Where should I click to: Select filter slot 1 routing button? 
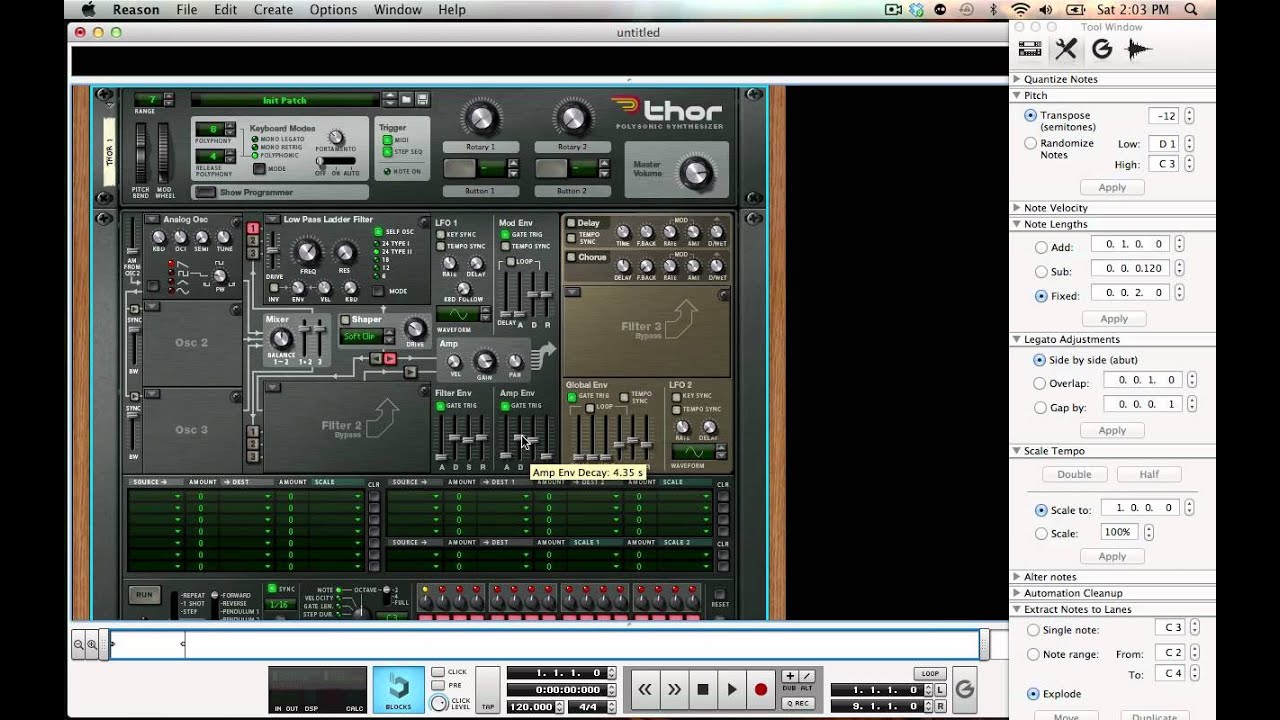[253, 229]
